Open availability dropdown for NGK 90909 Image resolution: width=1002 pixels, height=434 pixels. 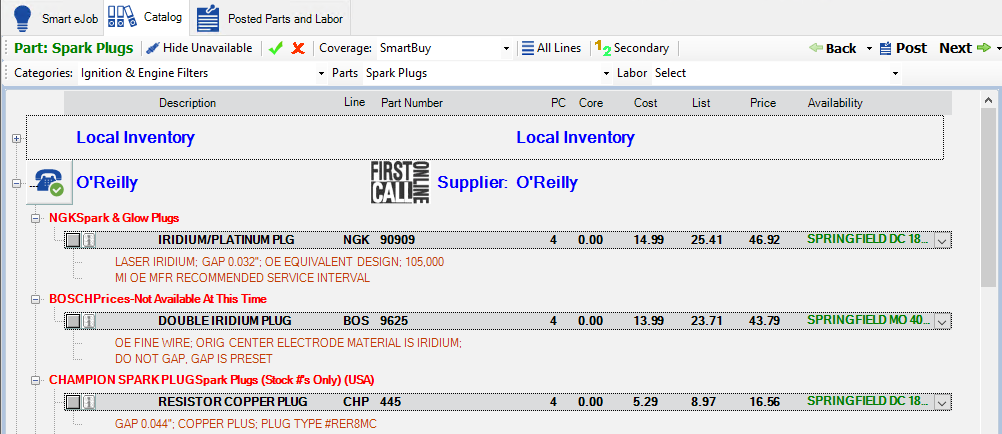(942, 240)
